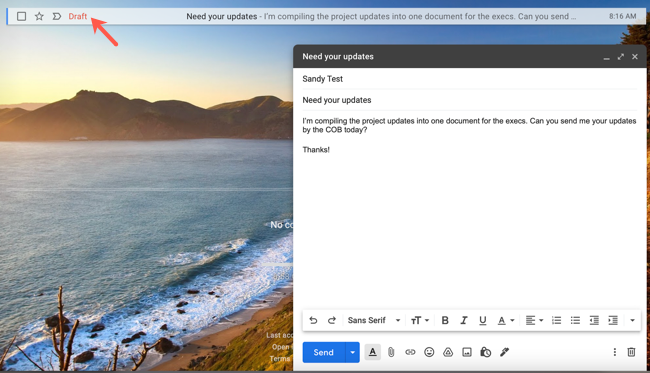
Task: Open the red Draft label in email row
Action: pyautogui.click(x=78, y=16)
